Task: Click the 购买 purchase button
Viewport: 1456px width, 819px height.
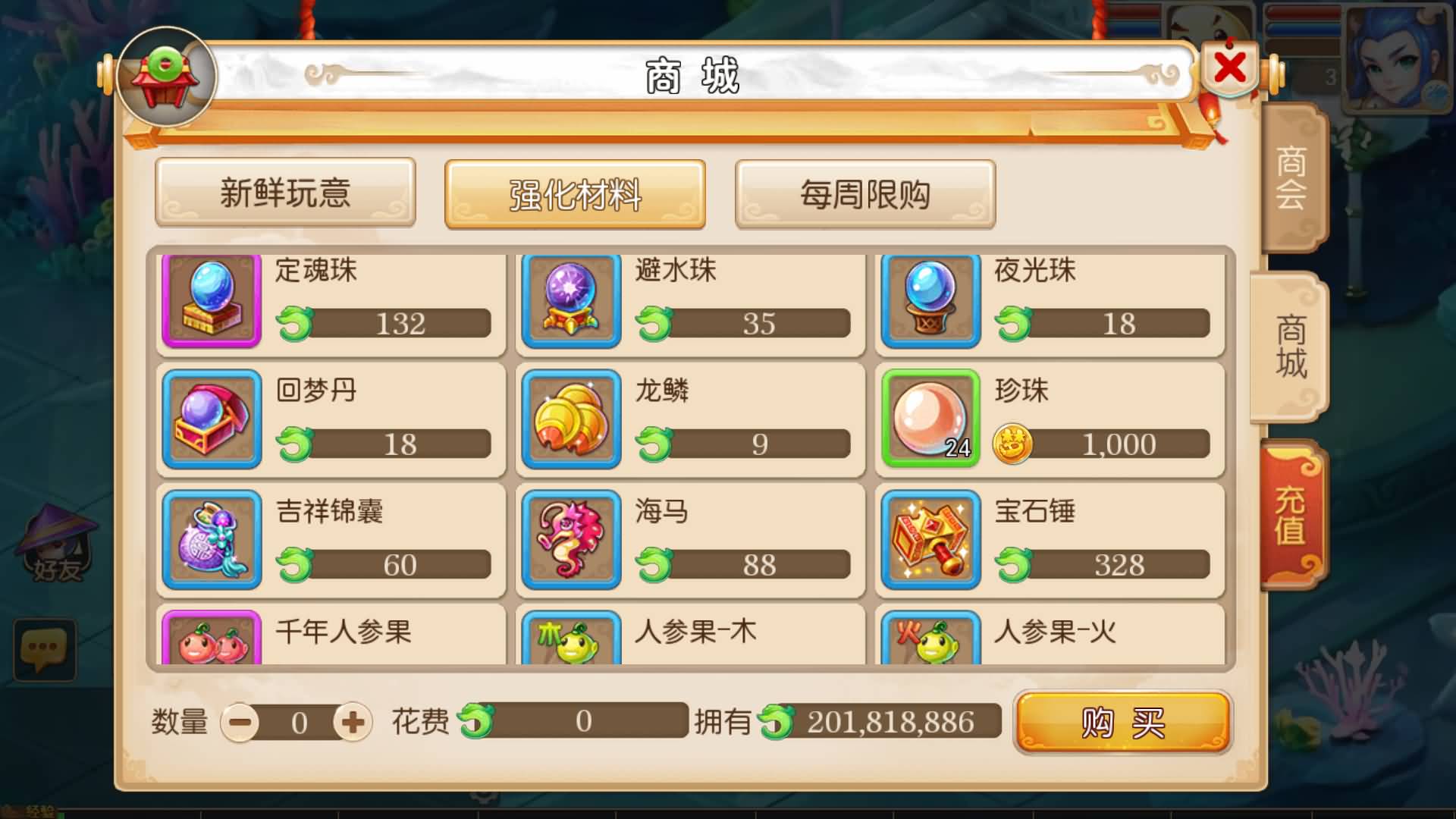Action: click(x=1123, y=722)
